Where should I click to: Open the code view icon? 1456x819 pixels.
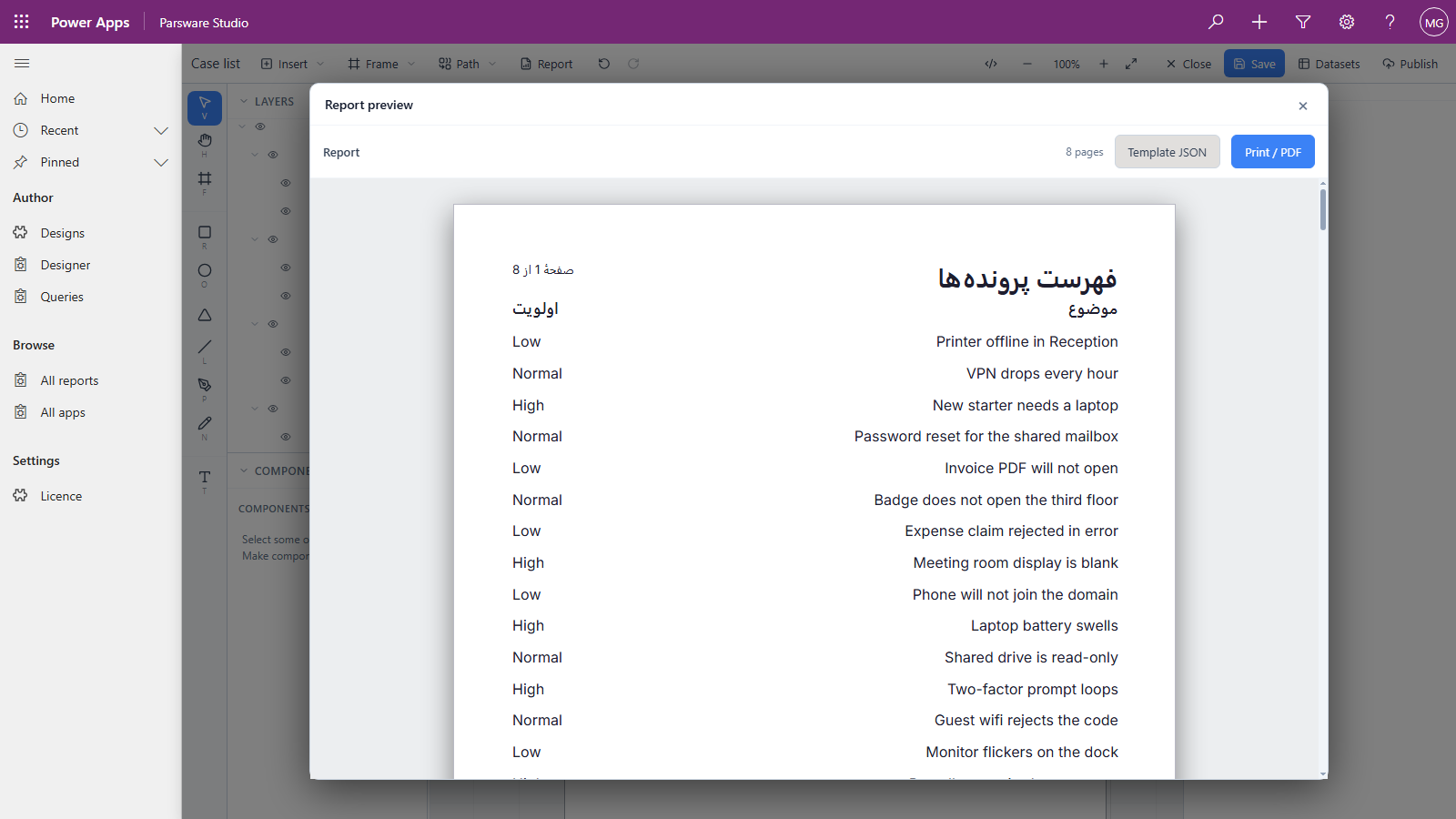pos(991,64)
